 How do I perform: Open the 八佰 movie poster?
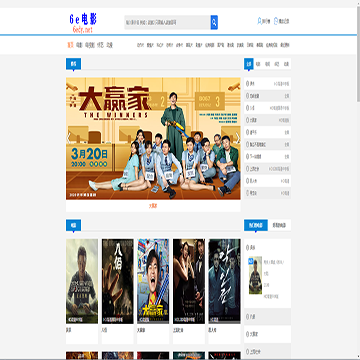point(118,281)
